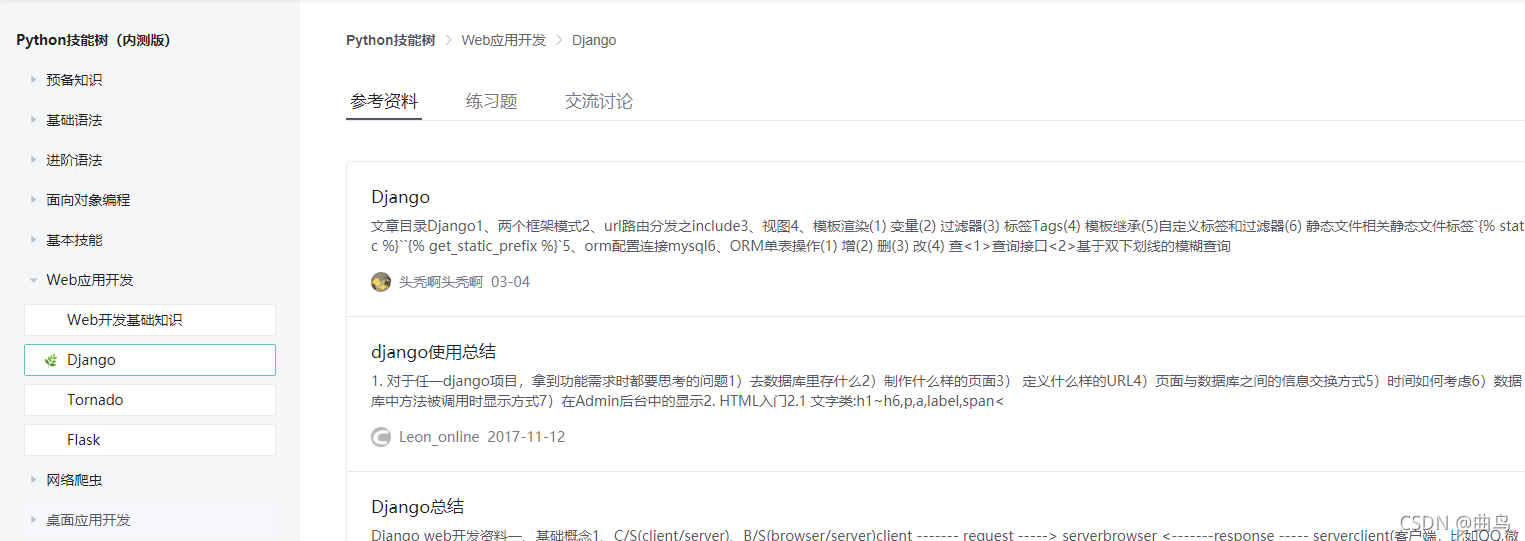This screenshot has height=541, width=1525.
Task: Open the article django使用总结
Action: coord(433,352)
